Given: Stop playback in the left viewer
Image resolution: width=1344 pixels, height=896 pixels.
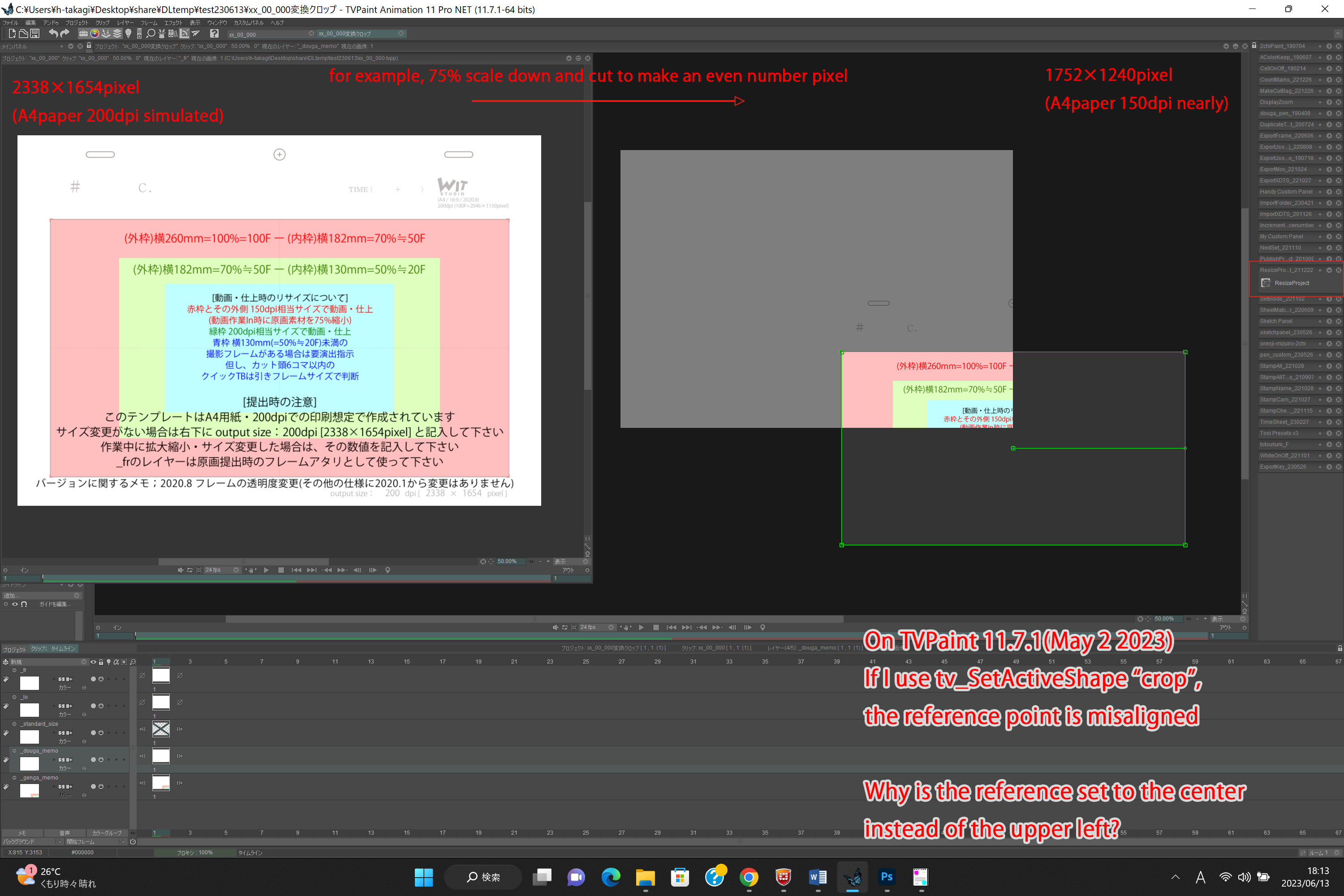Looking at the screenshot, I should (281, 570).
